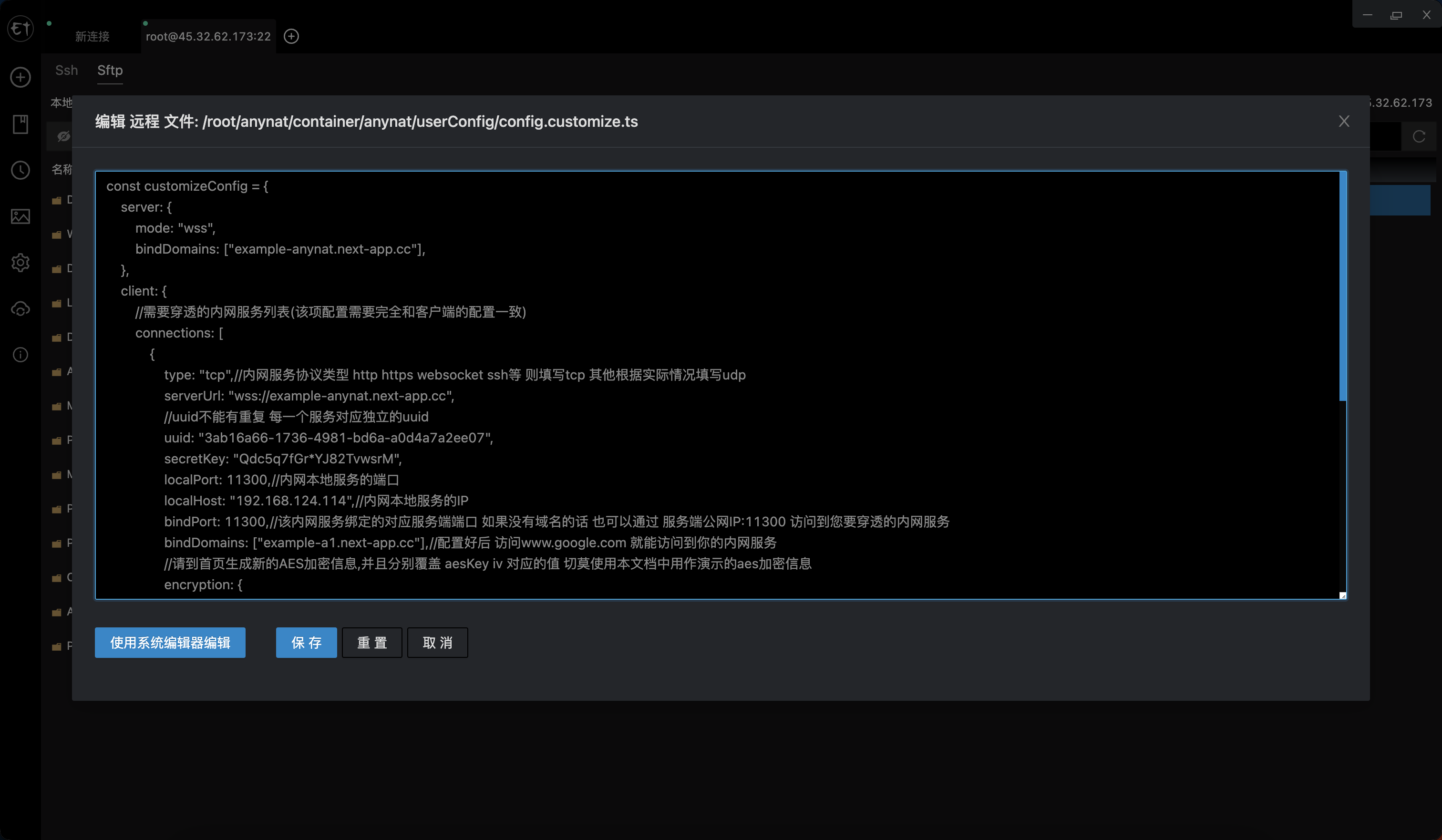Open data sync via the cloud icon
Image resolution: width=1442 pixels, height=840 pixels.
pyautogui.click(x=20, y=308)
